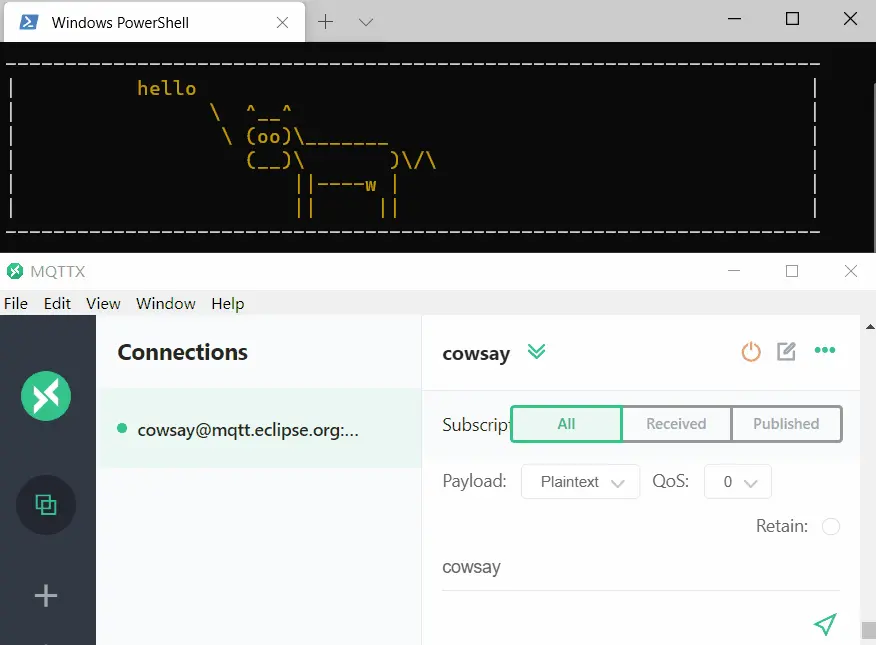Click the MQTTX logo in the sidebar
Image resolution: width=876 pixels, height=645 pixels.
pyautogui.click(x=46, y=396)
